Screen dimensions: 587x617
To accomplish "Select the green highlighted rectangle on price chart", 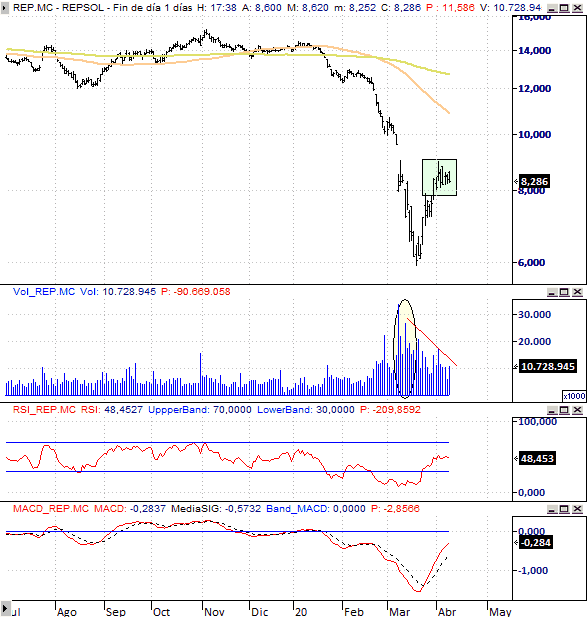I will (439, 177).
